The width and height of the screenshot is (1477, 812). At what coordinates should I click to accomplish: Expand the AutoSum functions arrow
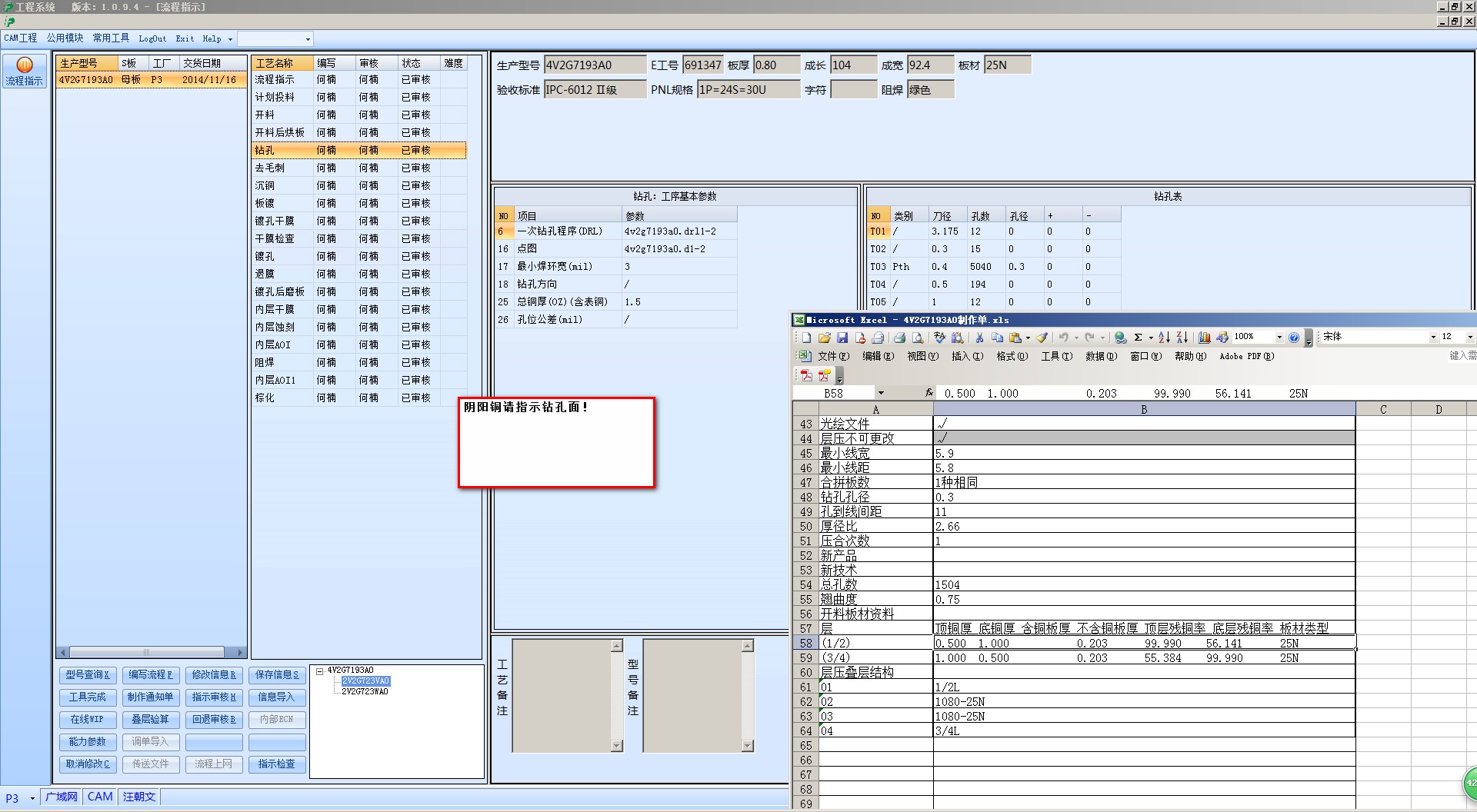click(x=1151, y=338)
